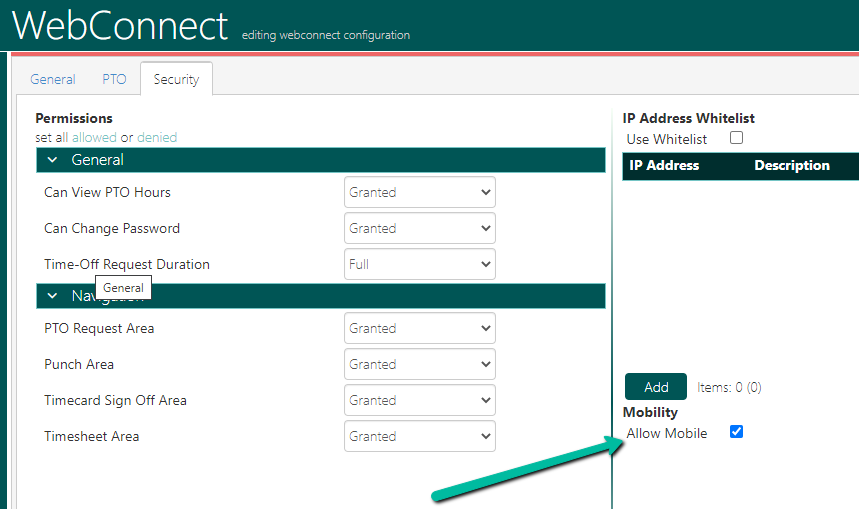Click the 'Items: 0 (0)' count text
Image resolution: width=859 pixels, height=509 pixels.
(x=729, y=387)
